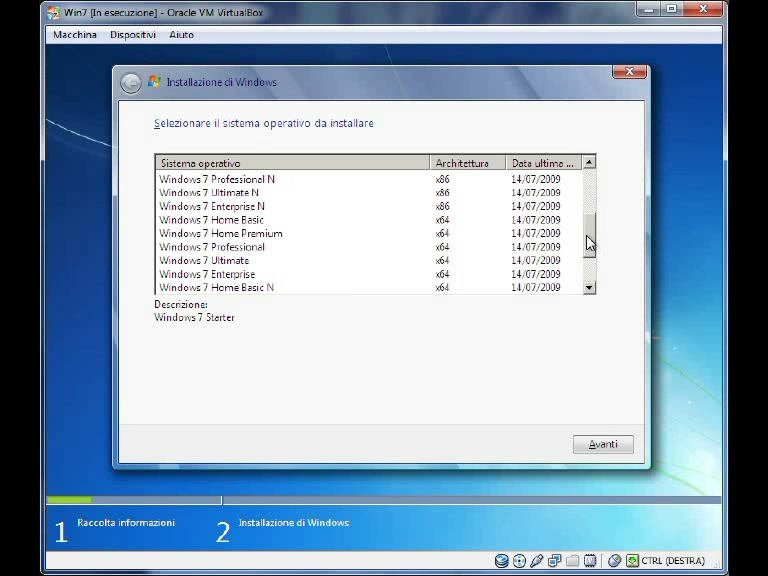The image size is (768, 576).
Task: Click the list scrollbar down arrow
Action: coord(589,288)
